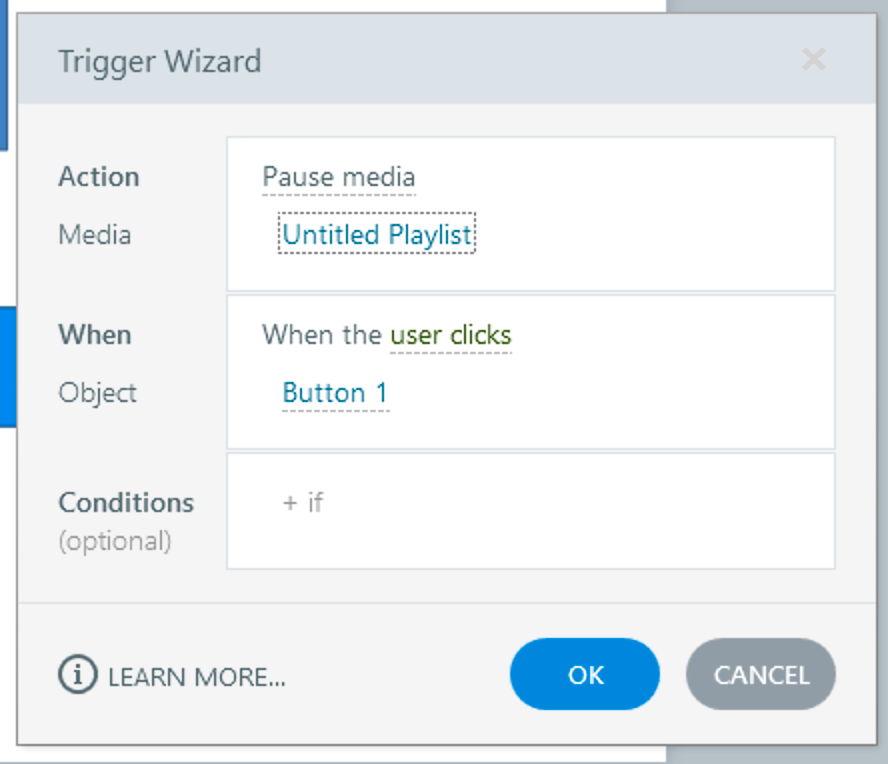Click the Action label
Image resolution: width=888 pixels, height=764 pixels.
coord(99,177)
